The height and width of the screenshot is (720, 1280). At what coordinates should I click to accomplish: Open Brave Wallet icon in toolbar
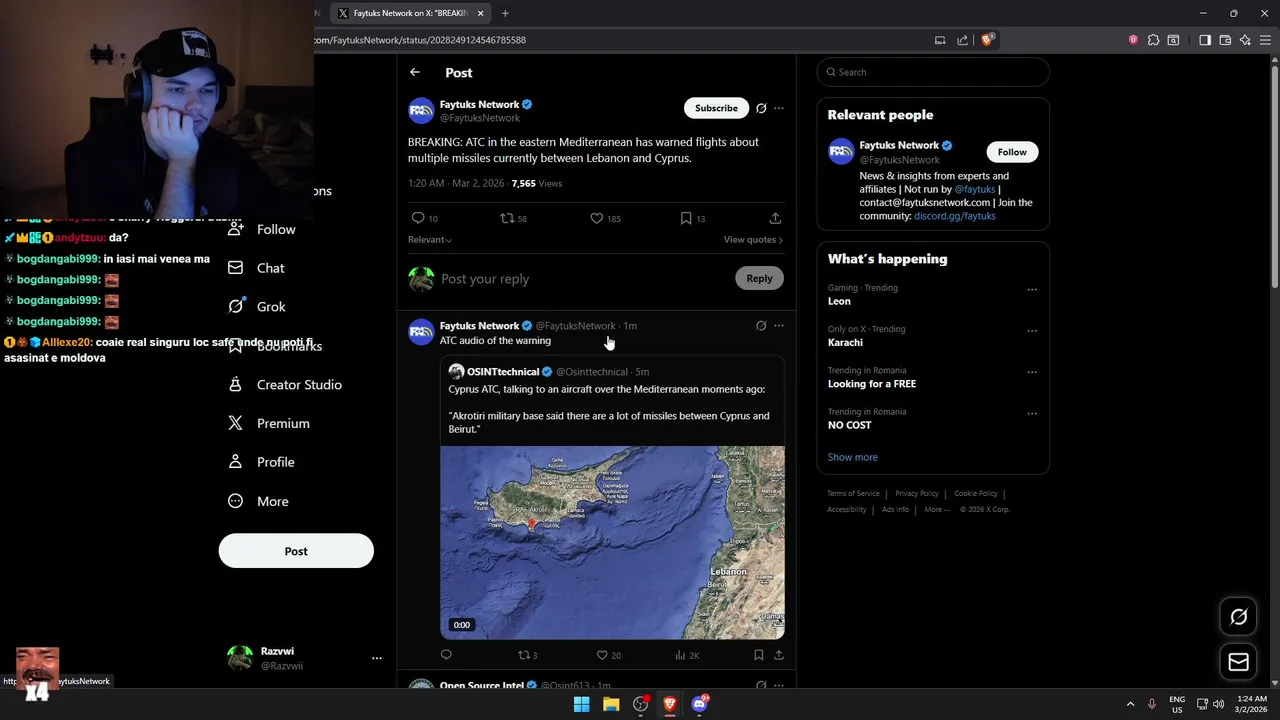coord(1225,40)
